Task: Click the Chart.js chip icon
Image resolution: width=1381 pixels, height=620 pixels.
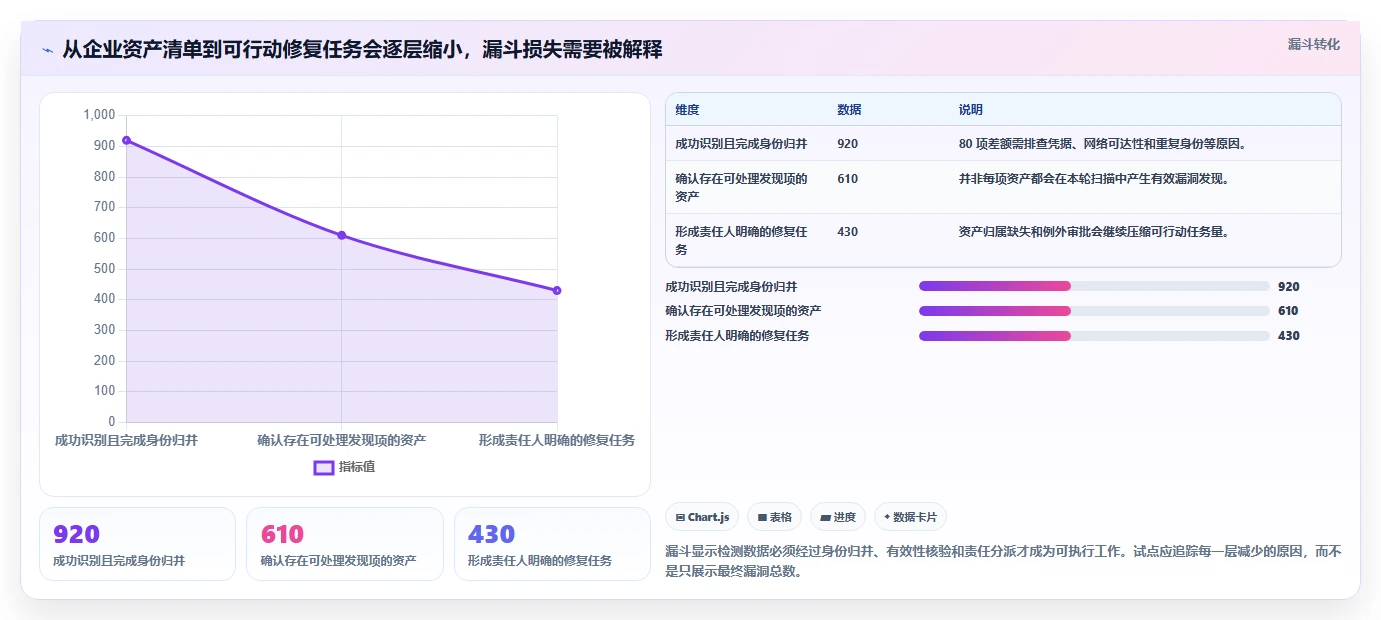Action: 681,518
